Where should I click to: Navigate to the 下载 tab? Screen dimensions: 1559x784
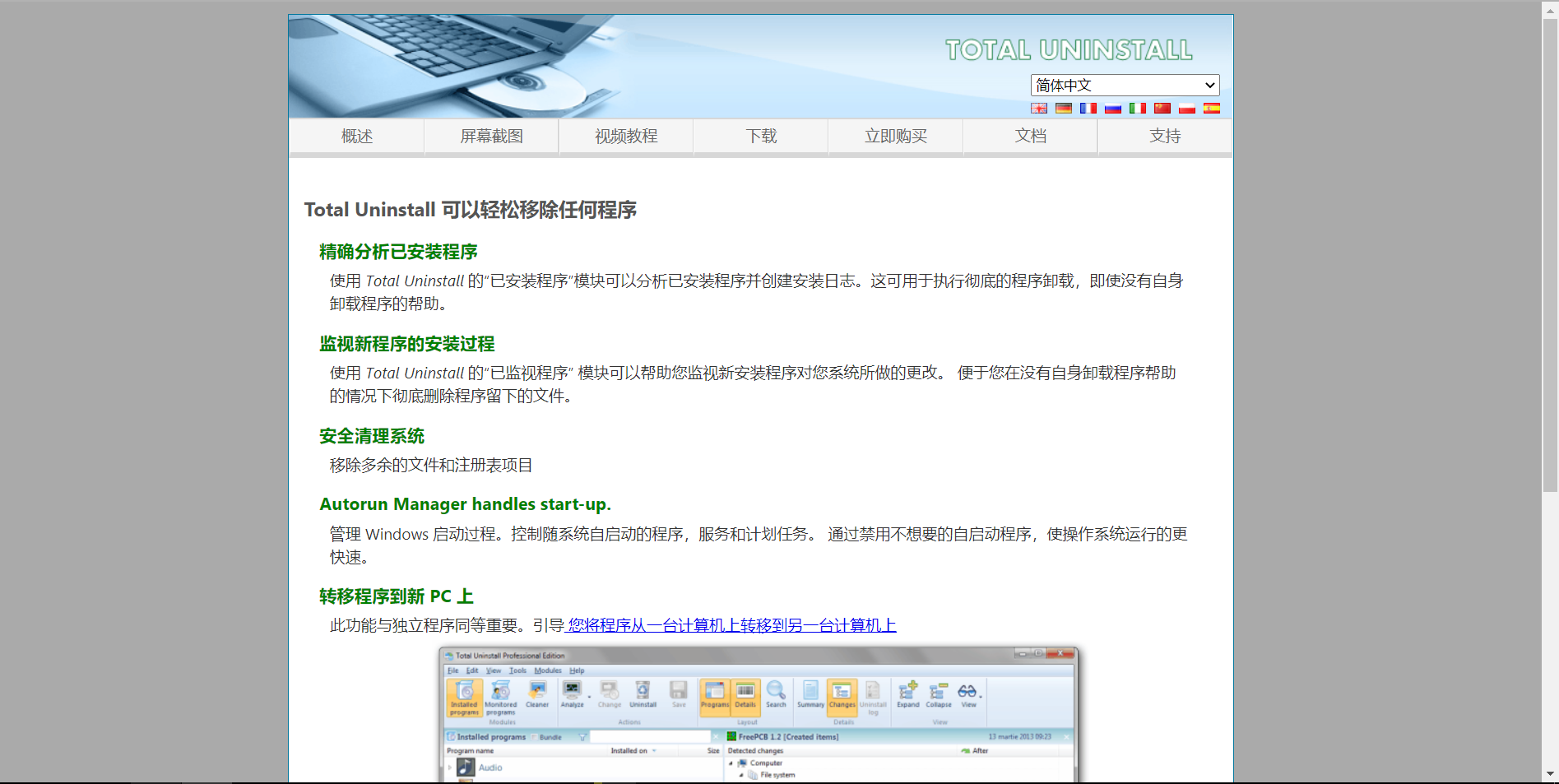[x=761, y=137]
